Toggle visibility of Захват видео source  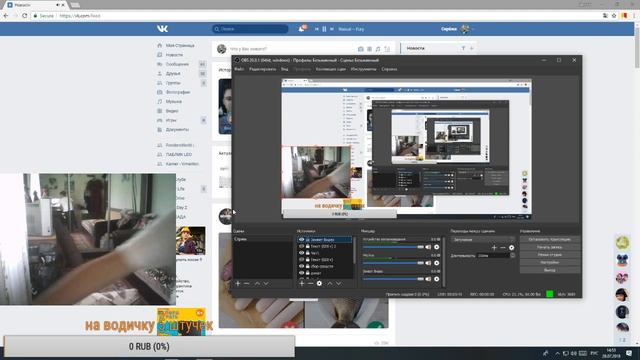click(x=302, y=240)
